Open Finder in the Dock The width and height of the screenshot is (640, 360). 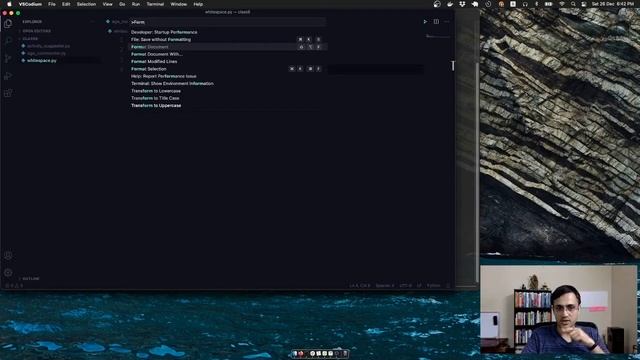click(295, 353)
